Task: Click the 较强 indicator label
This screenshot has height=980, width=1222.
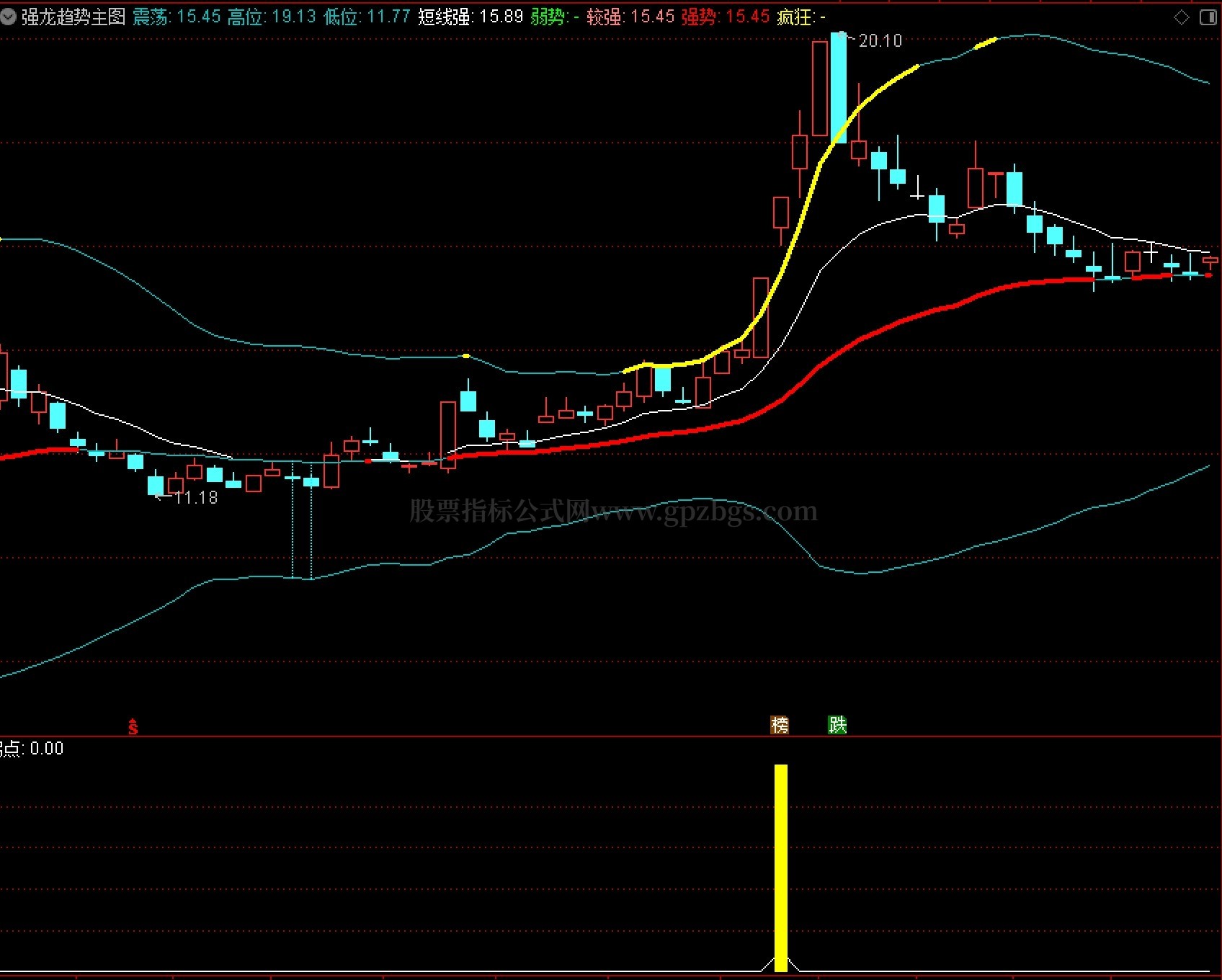Action: coord(605,17)
